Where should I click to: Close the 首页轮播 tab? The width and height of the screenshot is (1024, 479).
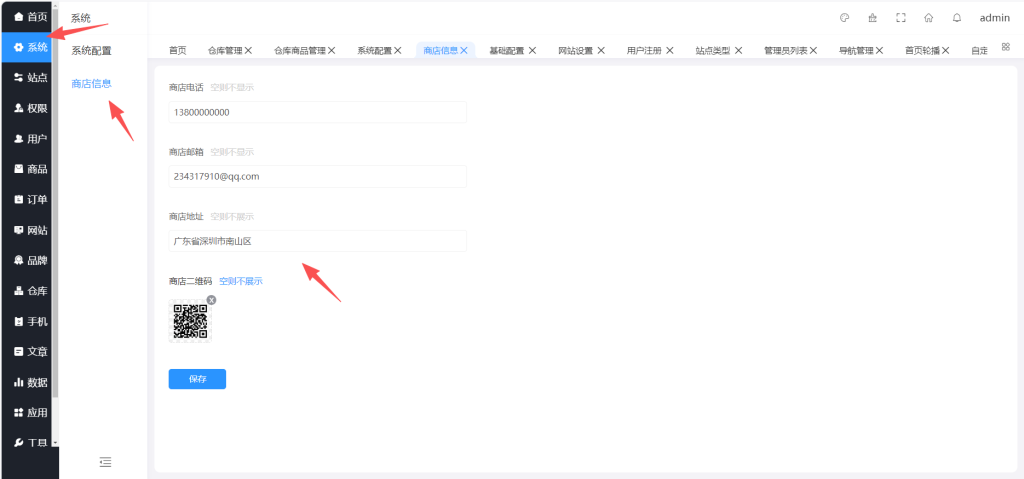[x=945, y=50]
